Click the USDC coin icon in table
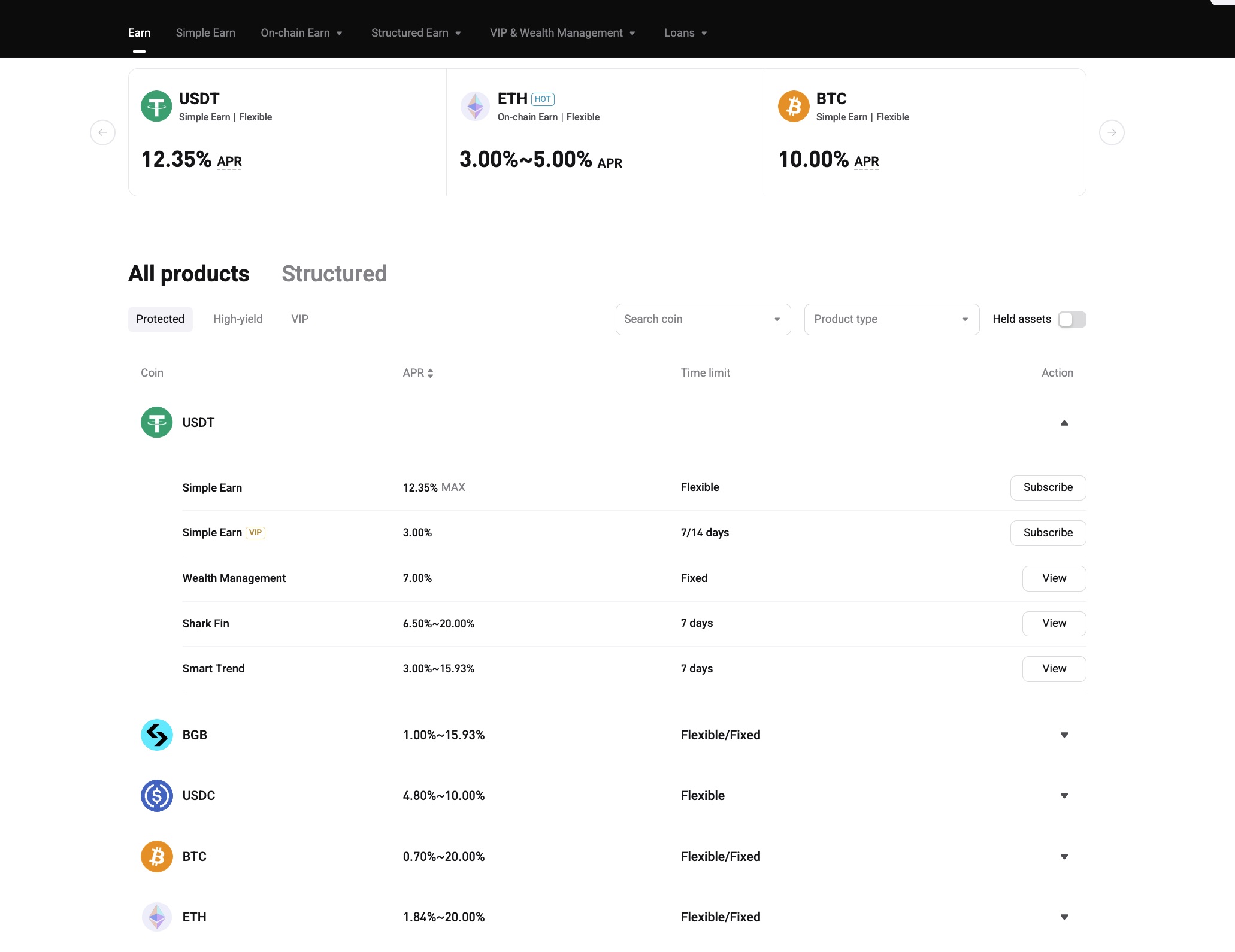This screenshot has height=952, width=1235. [157, 796]
